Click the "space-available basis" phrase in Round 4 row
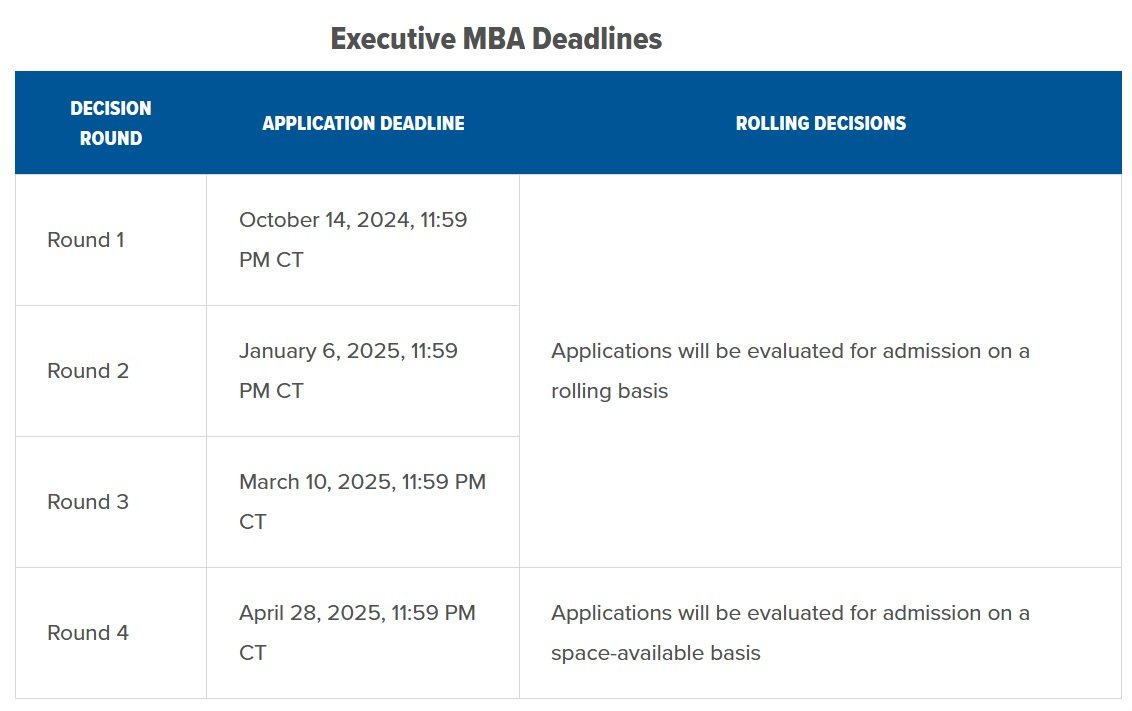The width and height of the screenshot is (1132, 711). click(x=656, y=653)
